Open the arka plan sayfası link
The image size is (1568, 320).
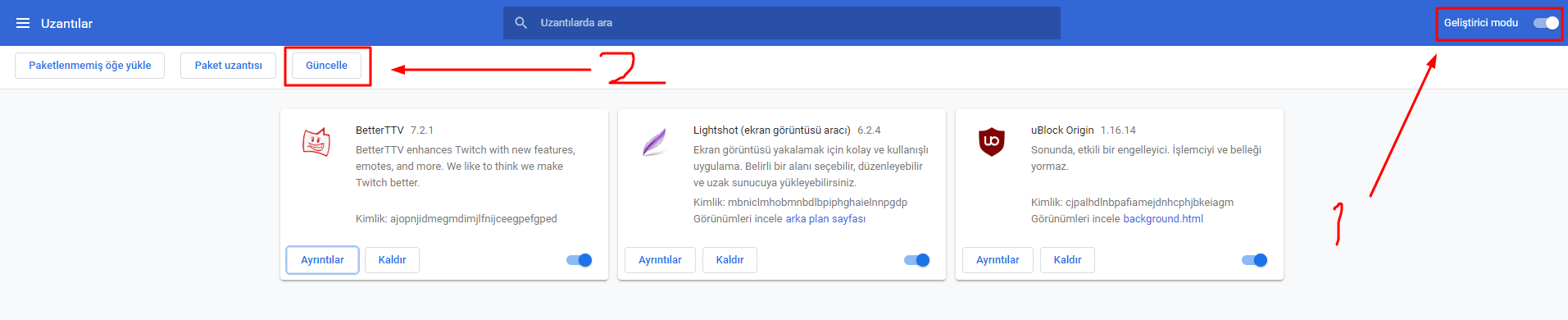pyautogui.click(x=825, y=219)
